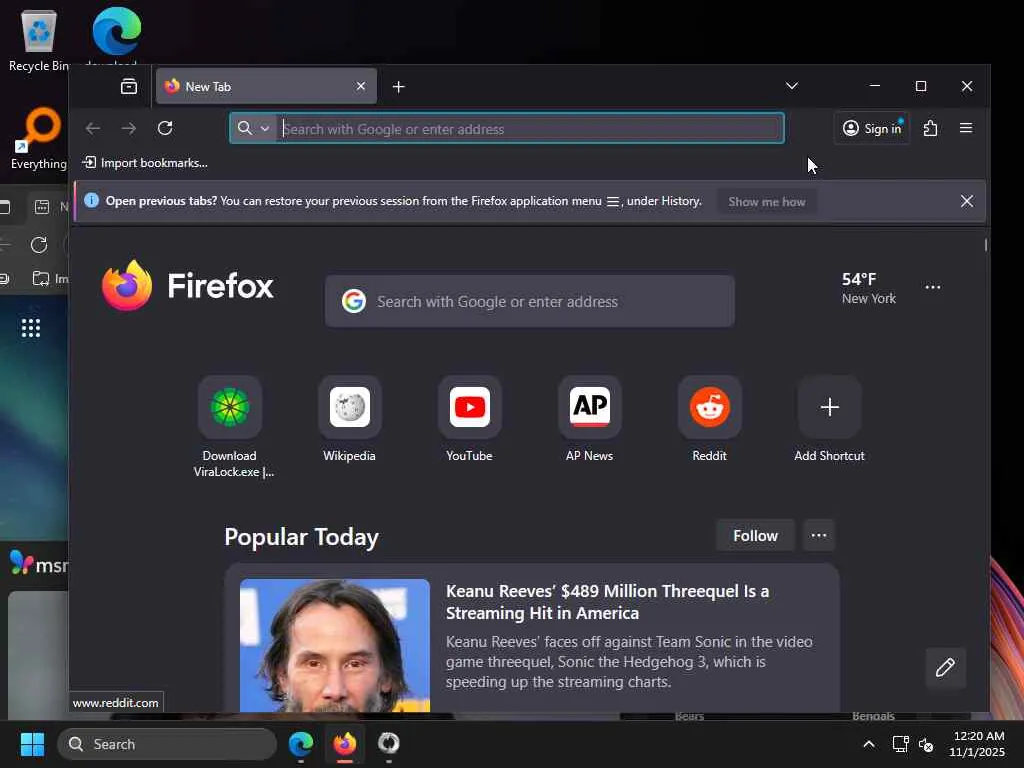Reload the page in Firefox
Image resolution: width=1024 pixels, height=768 pixels.
click(x=165, y=128)
